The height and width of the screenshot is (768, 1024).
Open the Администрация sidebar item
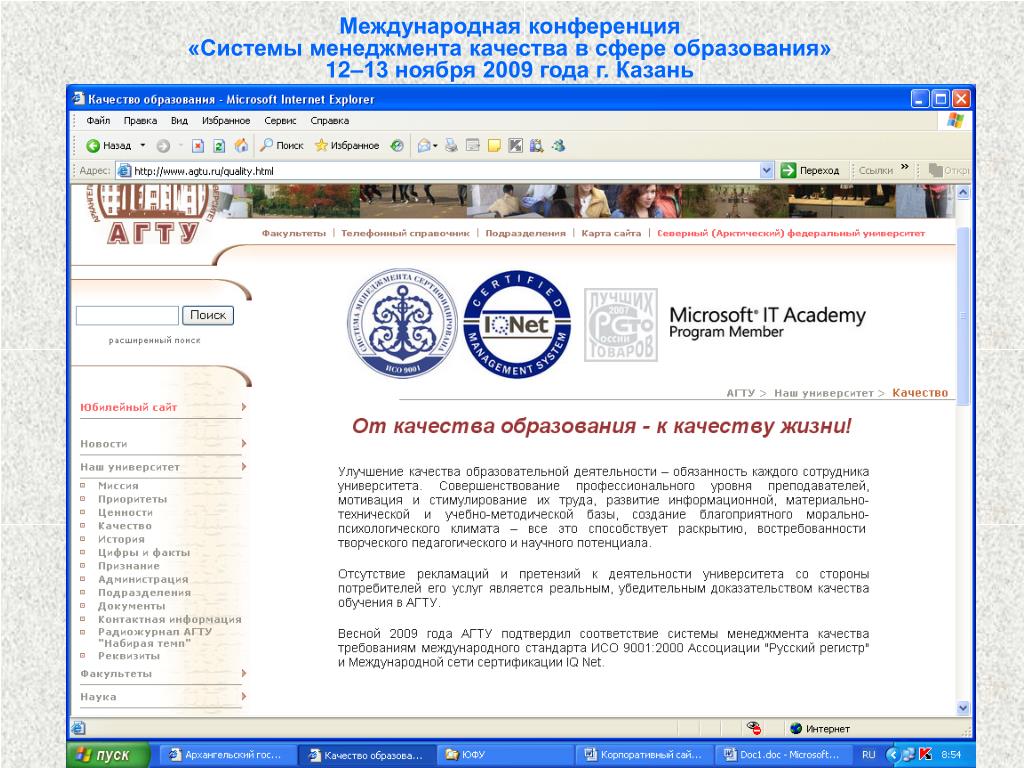pos(143,579)
